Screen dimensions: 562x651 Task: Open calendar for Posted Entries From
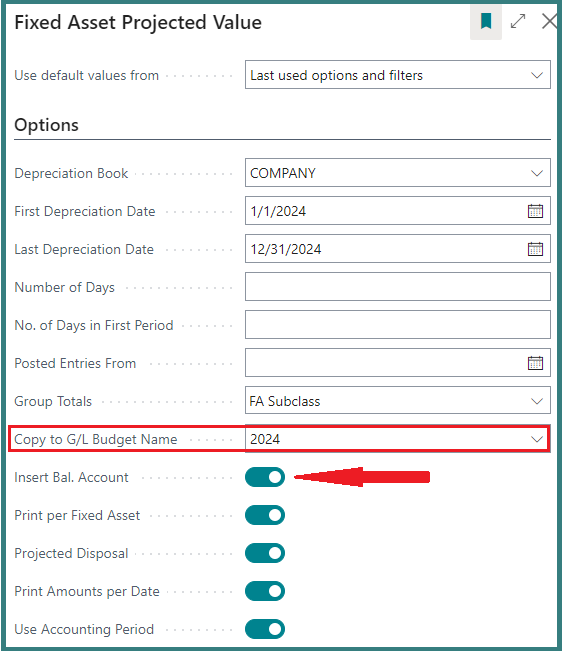click(535, 363)
